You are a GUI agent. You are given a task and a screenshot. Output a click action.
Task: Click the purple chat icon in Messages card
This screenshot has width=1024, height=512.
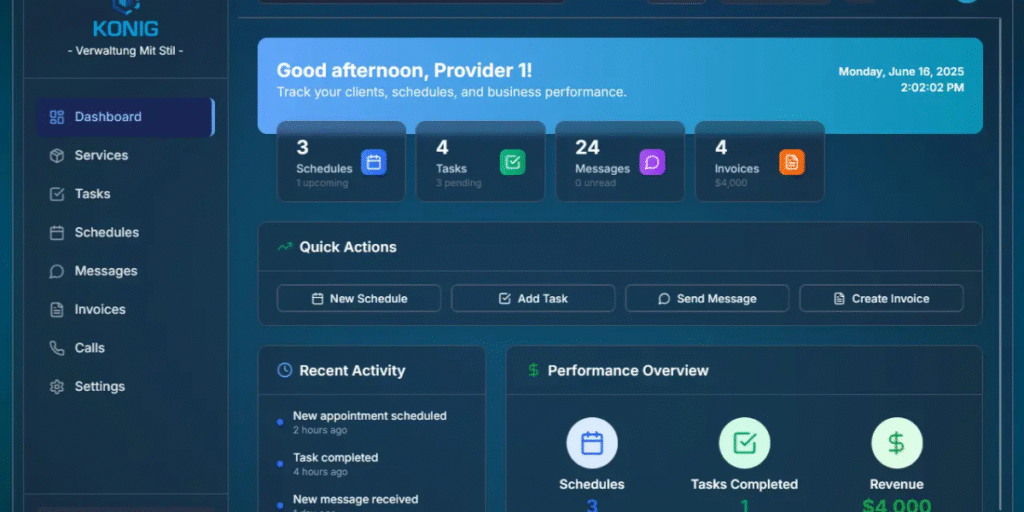pyautogui.click(x=652, y=162)
